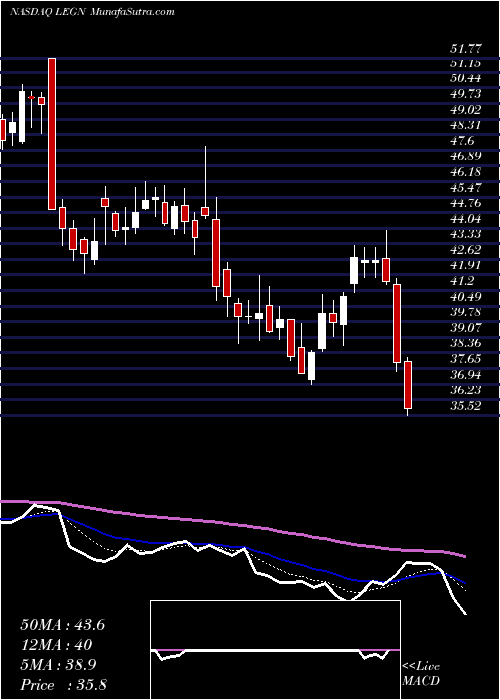Select the 38.36 price axis label
The width and height of the screenshot is (500, 700).
click(464, 343)
